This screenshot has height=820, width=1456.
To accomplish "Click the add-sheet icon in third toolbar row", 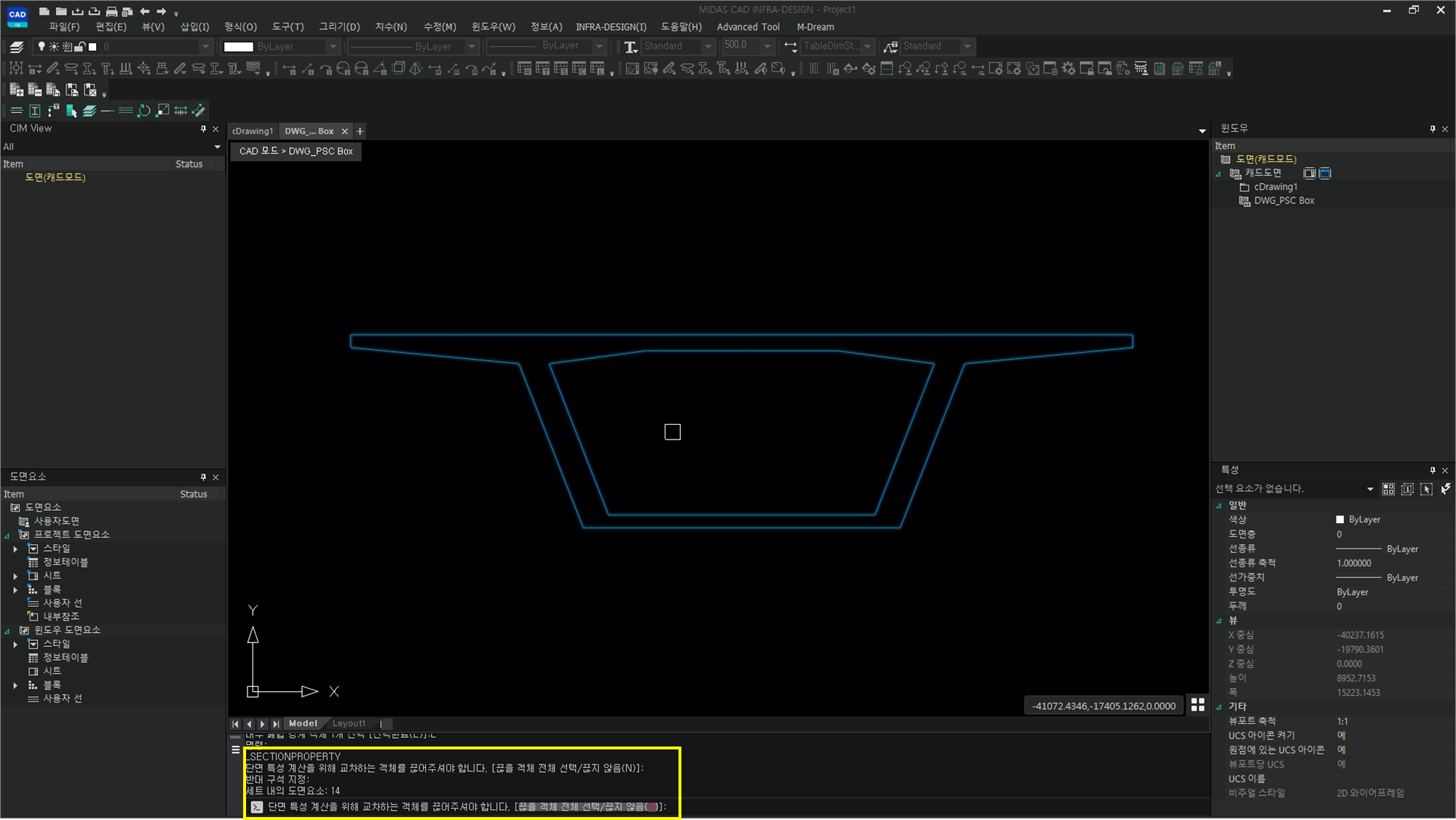I will [16, 89].
